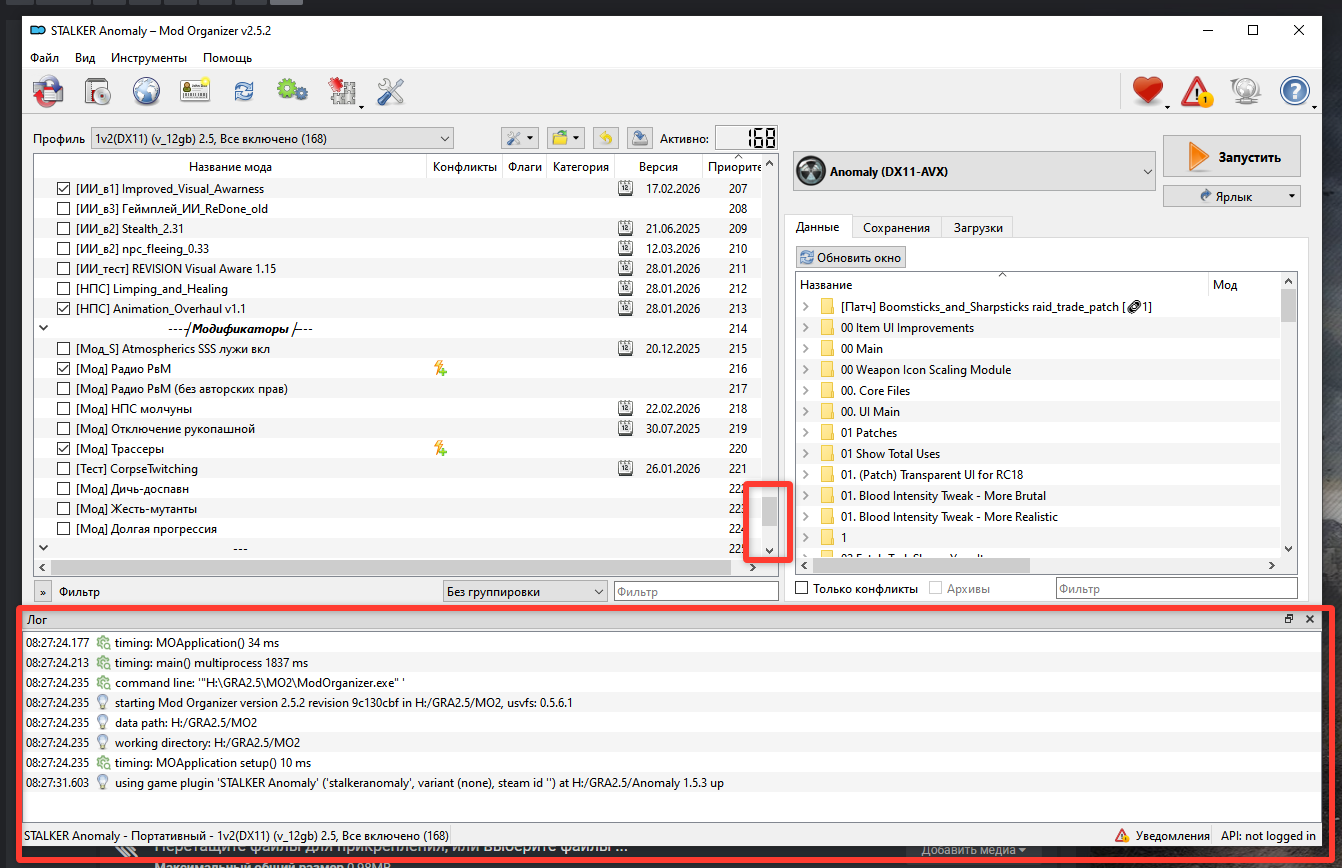Screen dimensions: 1342x868
Task: Collapse the Модификаторы separator
Action: (43, 328)
